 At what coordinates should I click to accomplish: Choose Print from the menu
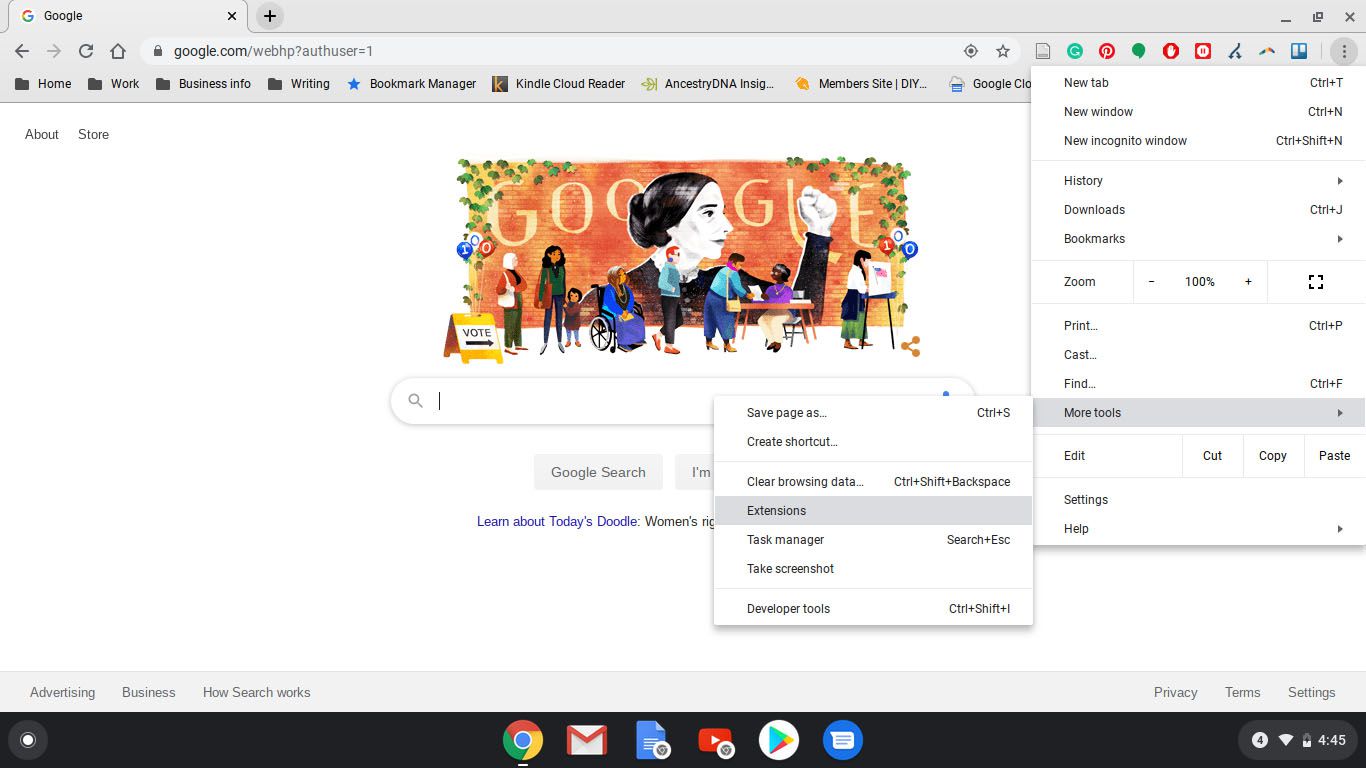coord(1198,326)
